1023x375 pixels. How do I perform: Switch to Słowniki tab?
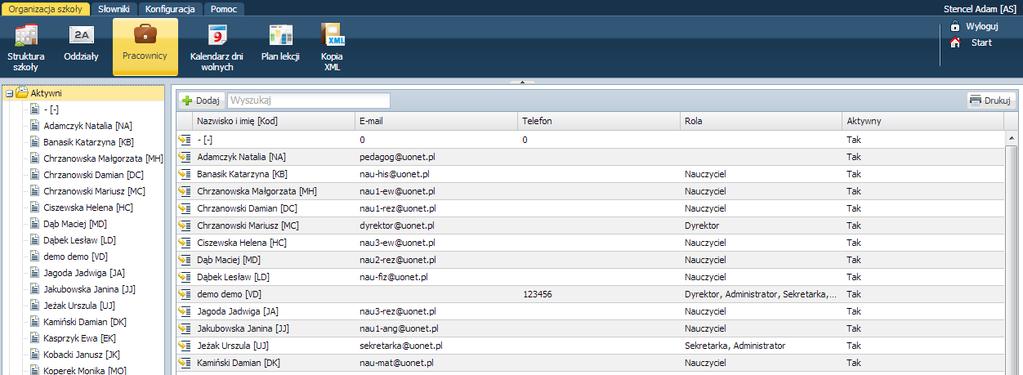pyautogui.click(x=114, y=9)
